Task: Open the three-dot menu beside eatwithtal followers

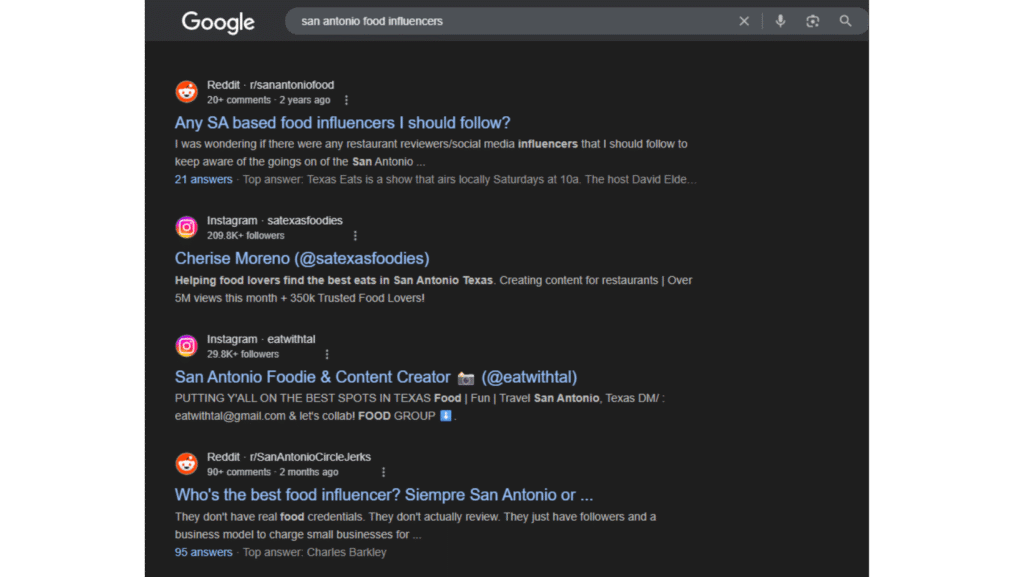Action: 327,354
